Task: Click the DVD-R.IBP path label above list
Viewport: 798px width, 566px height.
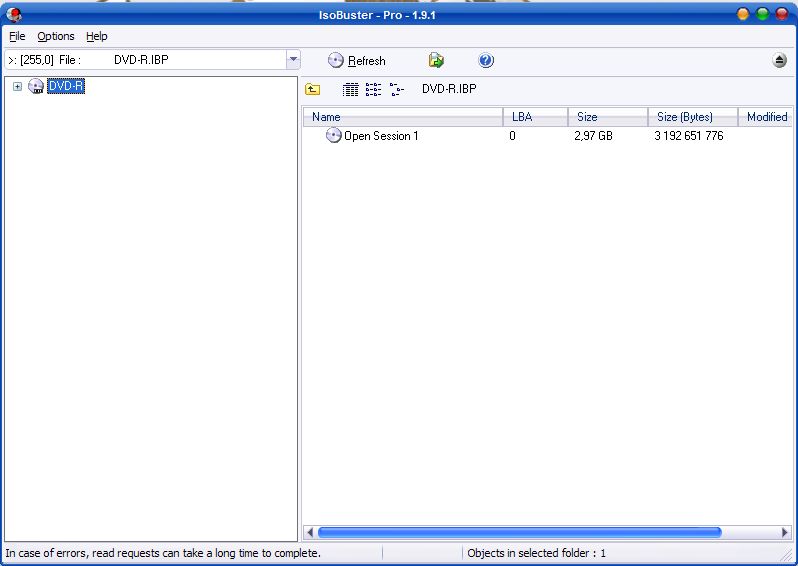Action: click(449, 89)
